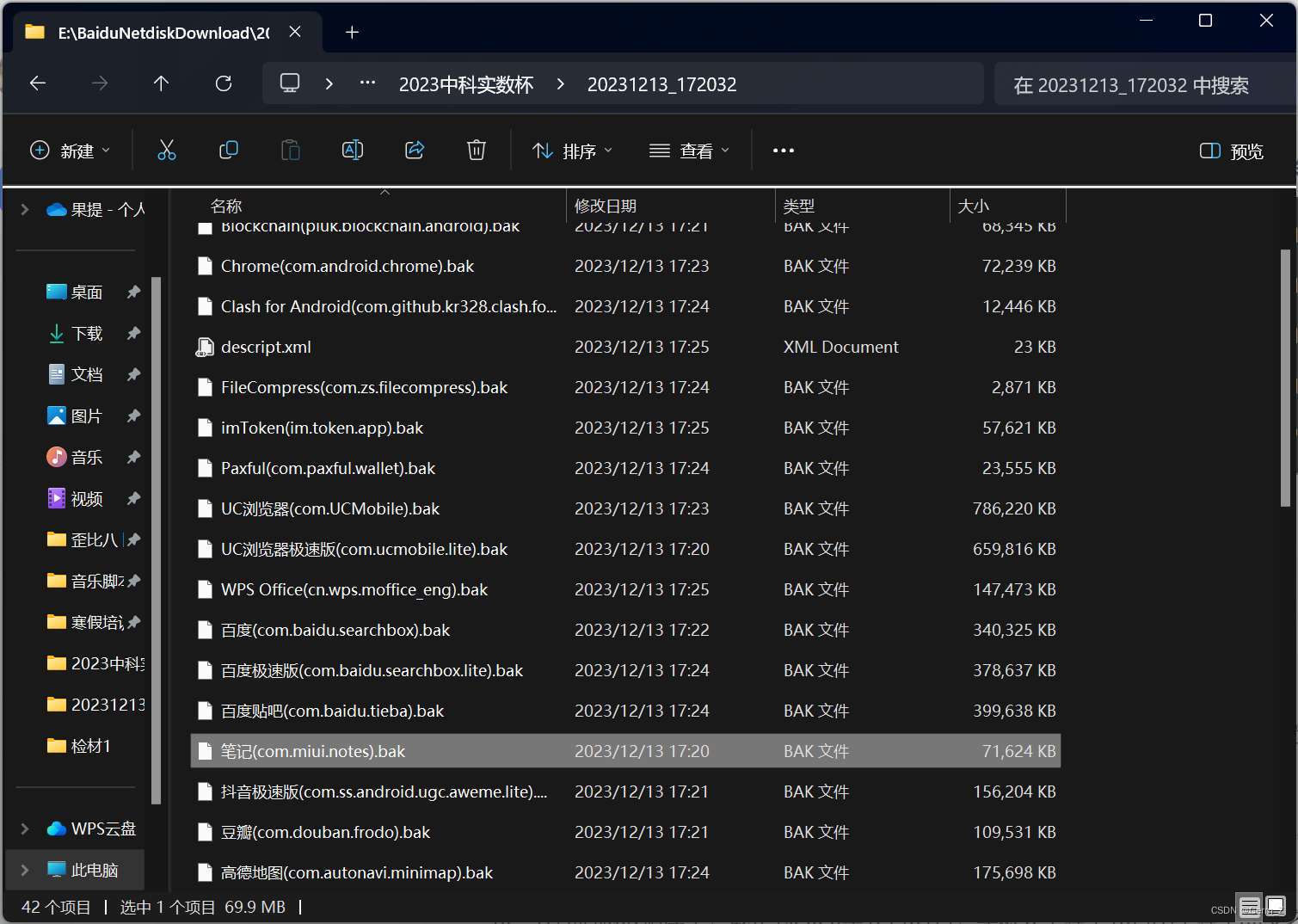Viewport: 1298px width, 924px height.
Task: Open the See more three-dots menu
Action: tap(784, 151)
